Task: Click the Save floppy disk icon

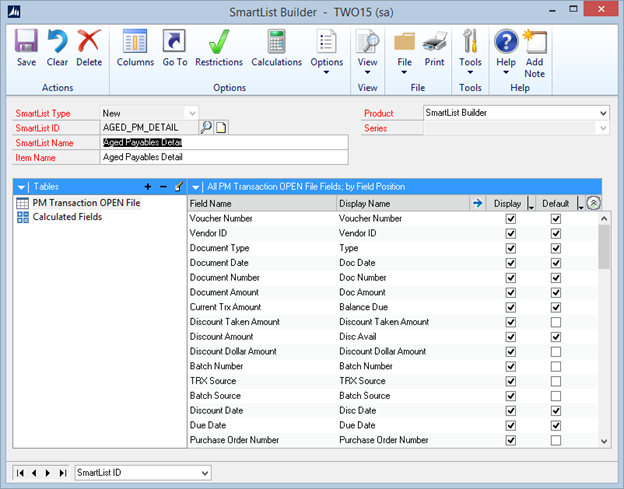Action: tap(26, 41)
